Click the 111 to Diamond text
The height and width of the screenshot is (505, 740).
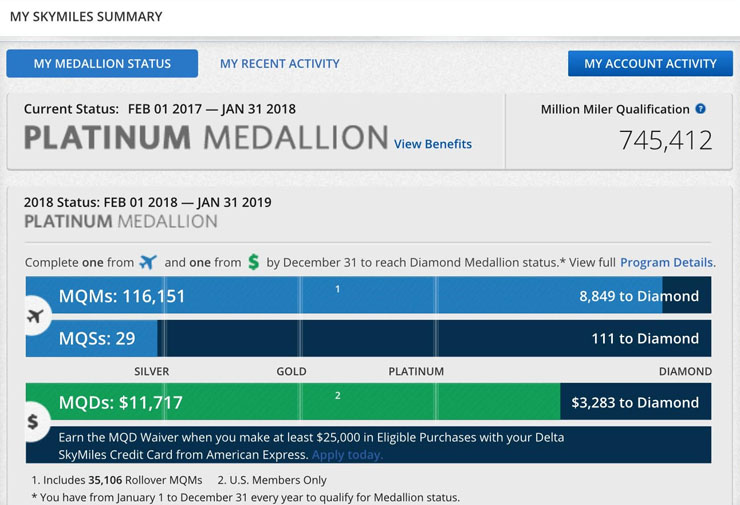tap(645, 338)
